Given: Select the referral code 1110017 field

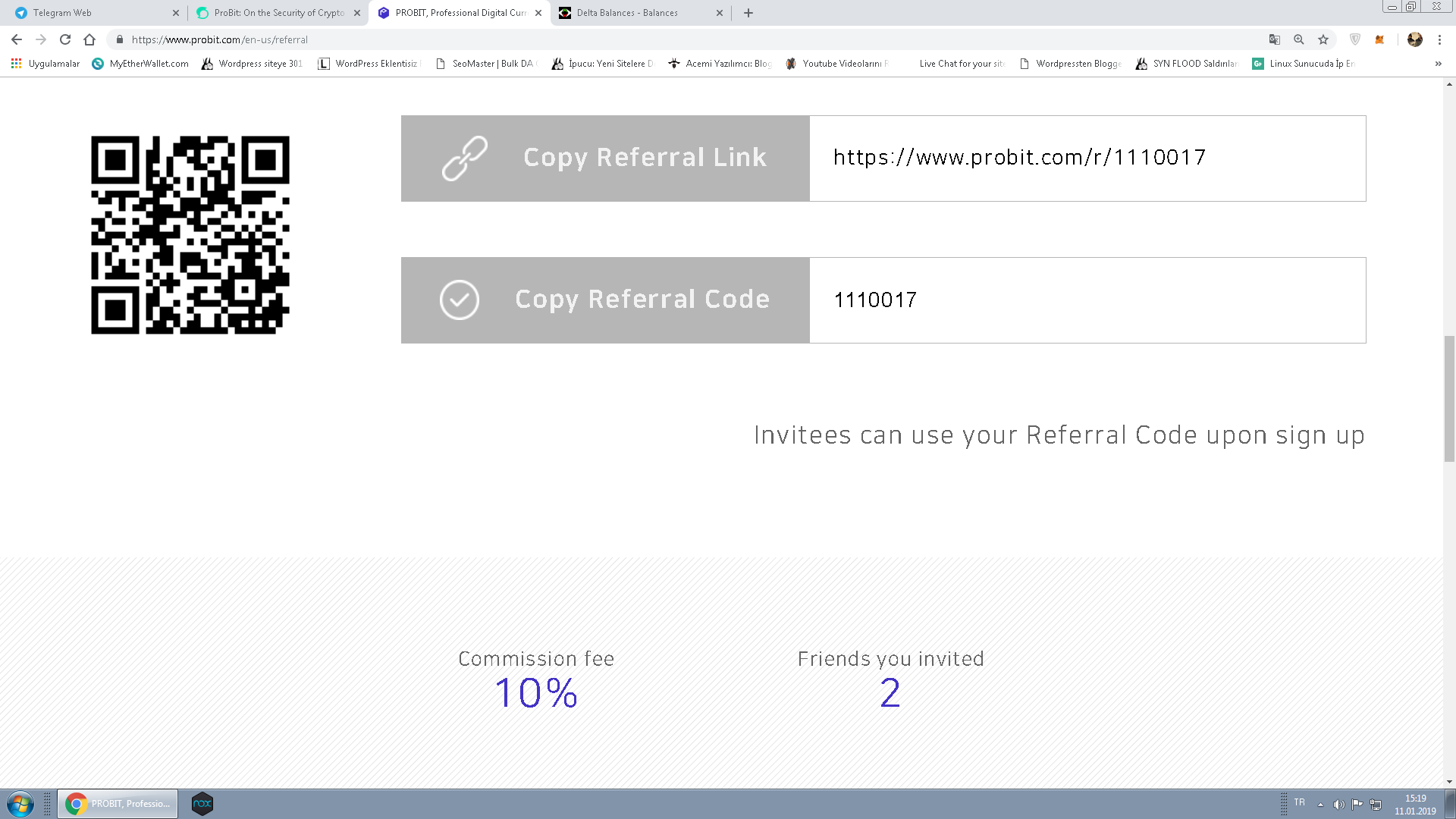Looking at the screenshot, I should 1087,300.
